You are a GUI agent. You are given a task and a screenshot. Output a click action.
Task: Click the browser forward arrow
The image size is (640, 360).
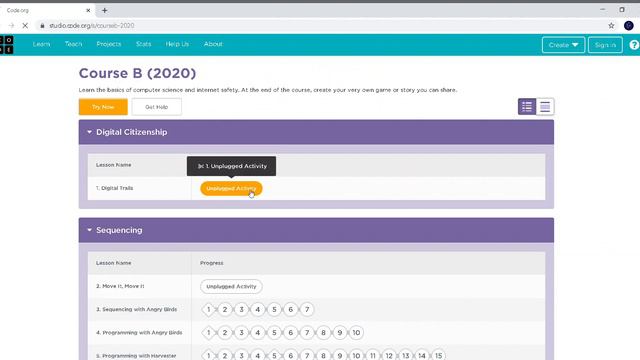pos(11,26)
